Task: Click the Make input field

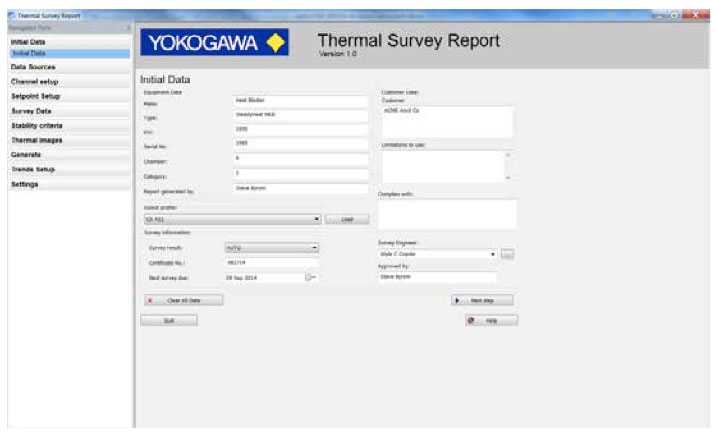Action: tap(300, 101)
